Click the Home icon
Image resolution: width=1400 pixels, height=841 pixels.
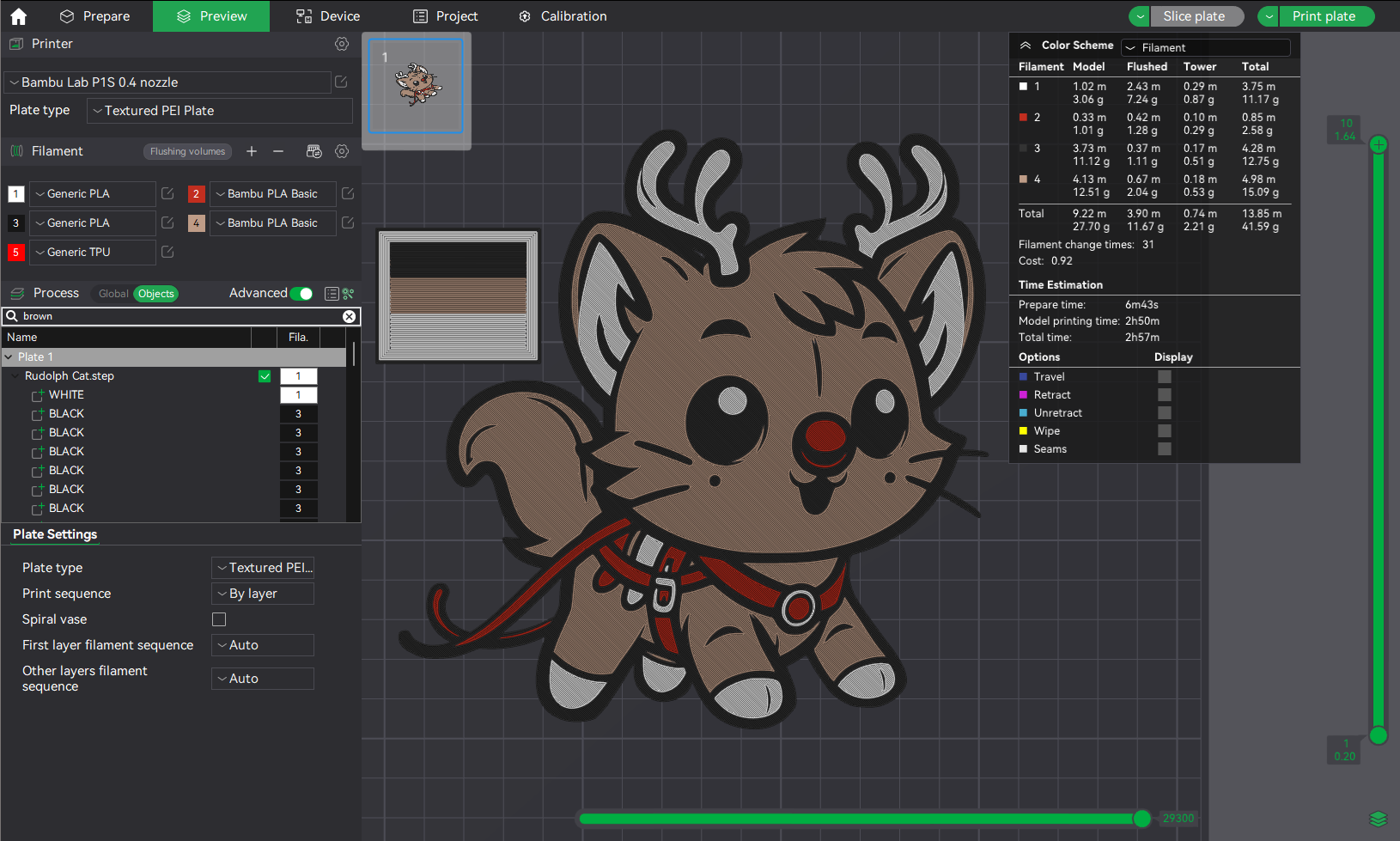pyautogui.click(x=18, y=15)
